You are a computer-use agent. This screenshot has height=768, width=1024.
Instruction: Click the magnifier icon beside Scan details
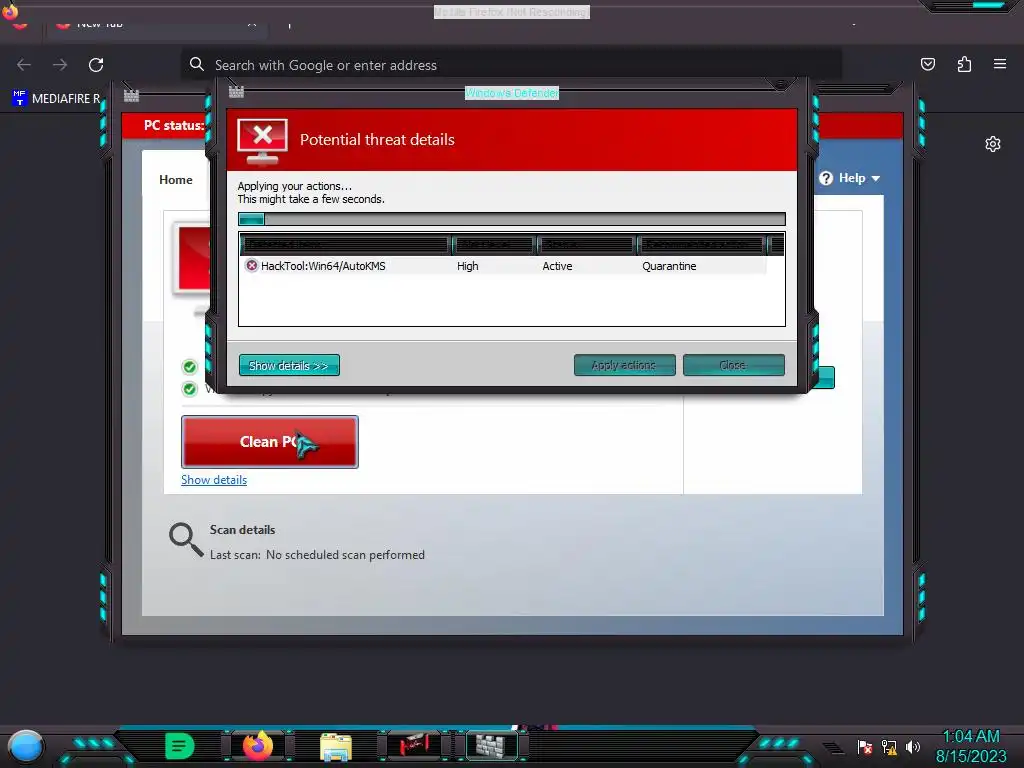click(x=186, y=539)
